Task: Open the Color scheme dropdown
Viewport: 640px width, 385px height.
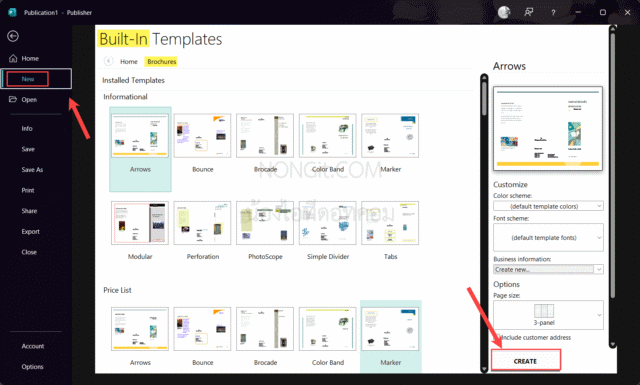Action: click(x=548, y=206)
